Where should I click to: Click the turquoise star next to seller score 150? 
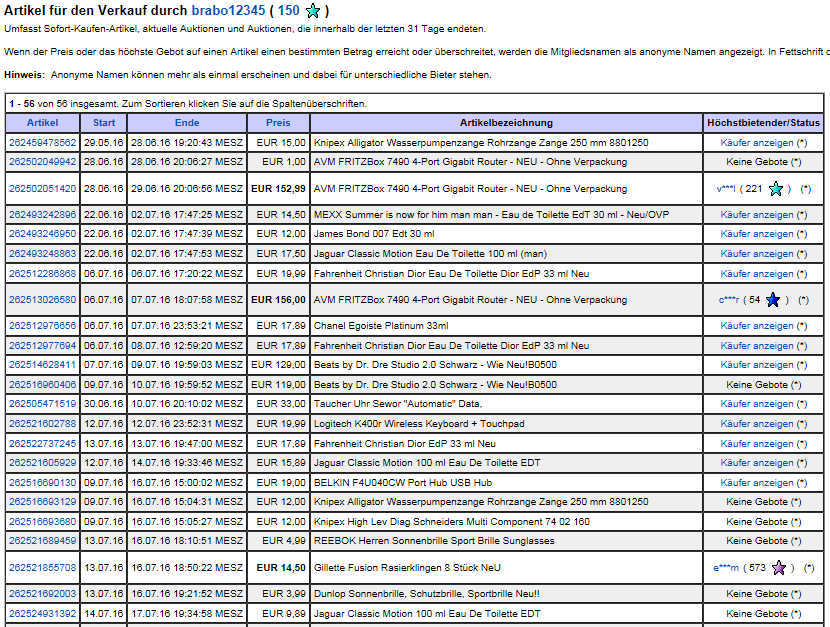point(313,11)
